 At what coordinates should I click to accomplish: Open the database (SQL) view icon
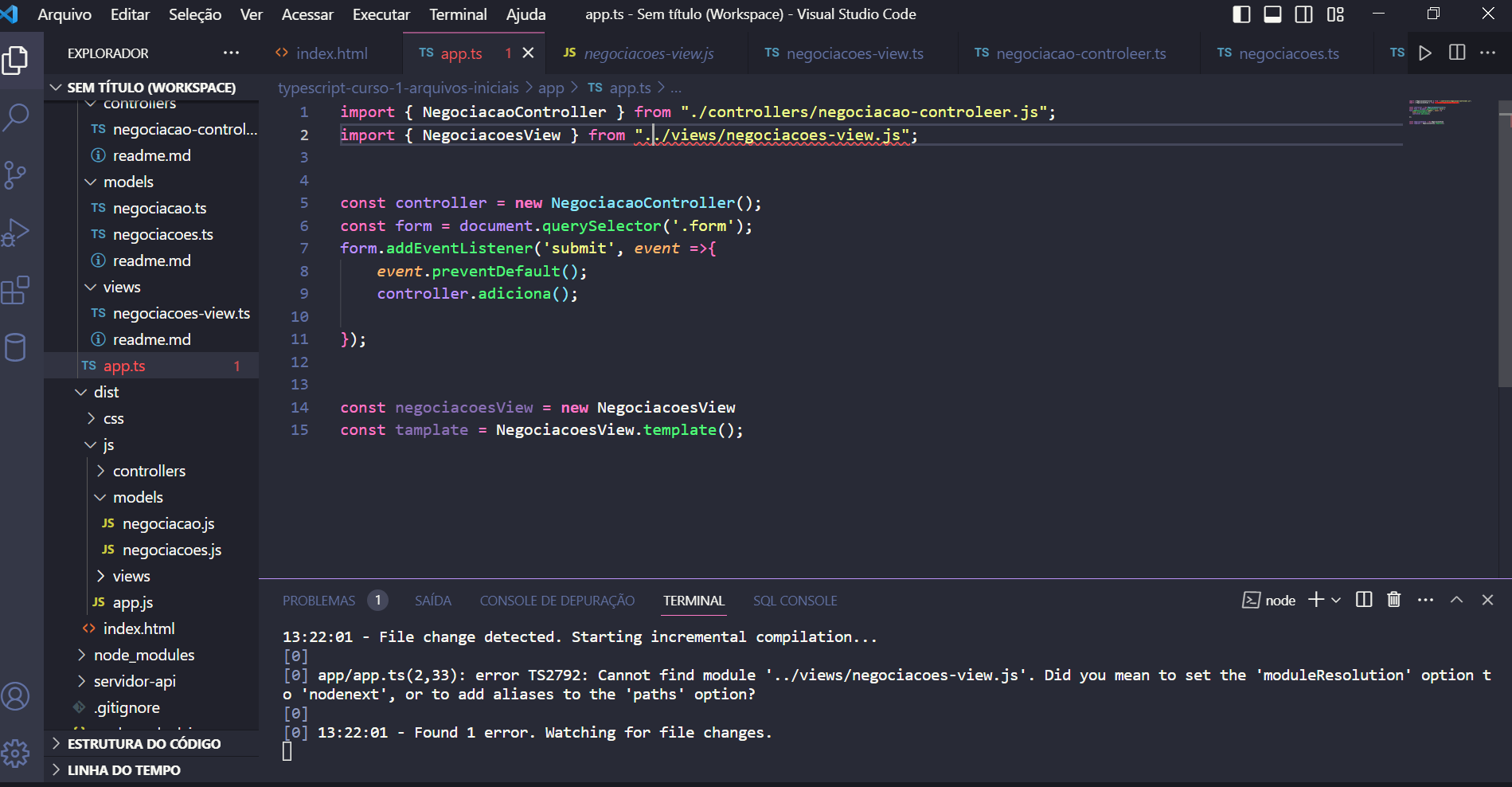tap(16, 347)
